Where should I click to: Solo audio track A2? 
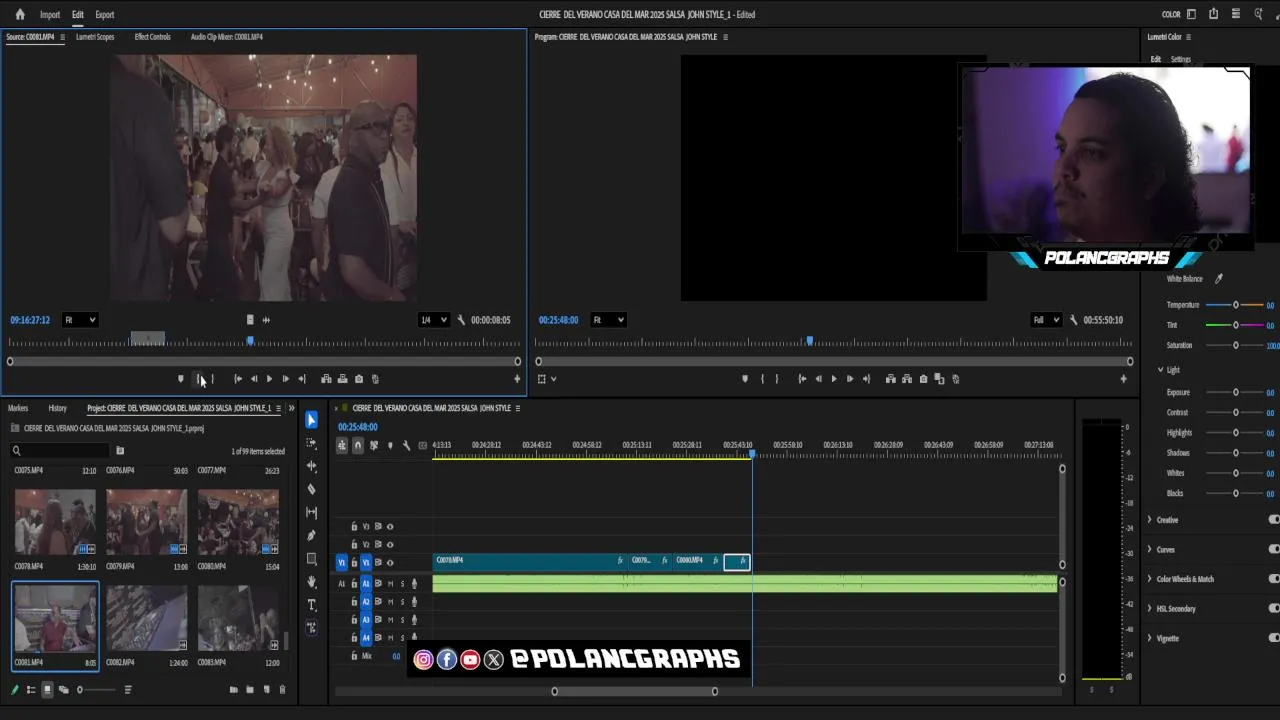[402, 602]
